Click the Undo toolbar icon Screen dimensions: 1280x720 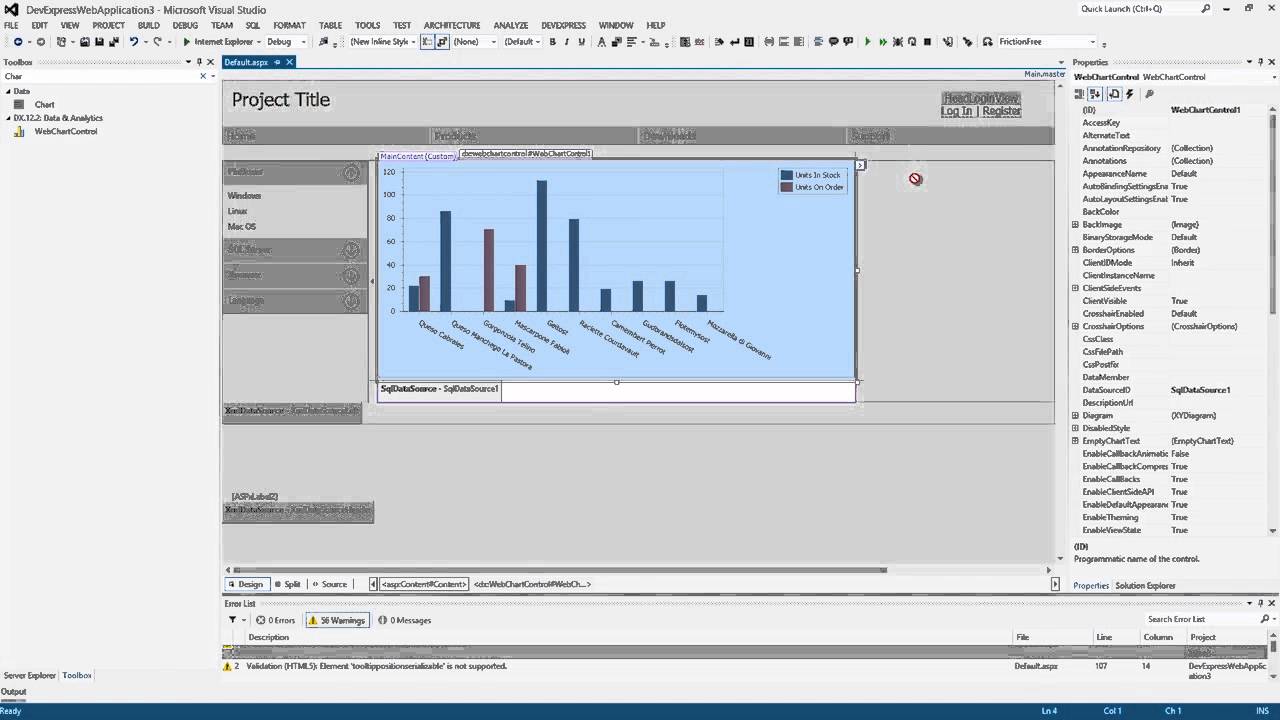133,42
